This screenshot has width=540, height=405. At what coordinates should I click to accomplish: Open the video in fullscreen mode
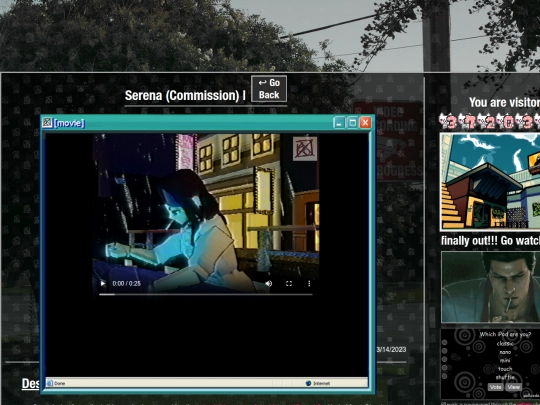coord(289,283)
